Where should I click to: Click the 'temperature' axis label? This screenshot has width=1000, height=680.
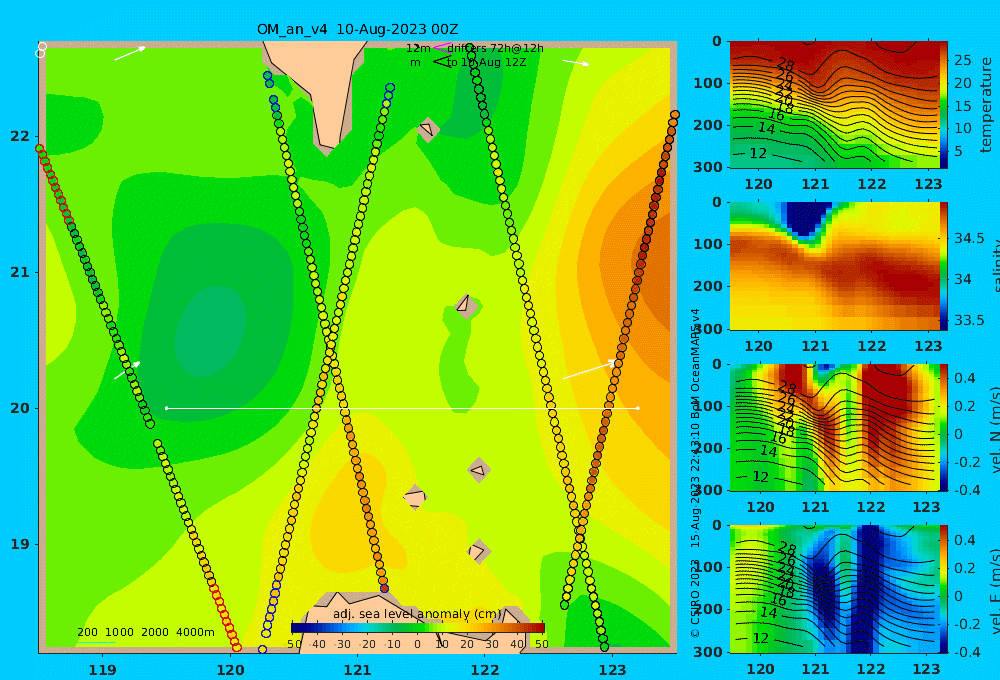coord(986,105)
